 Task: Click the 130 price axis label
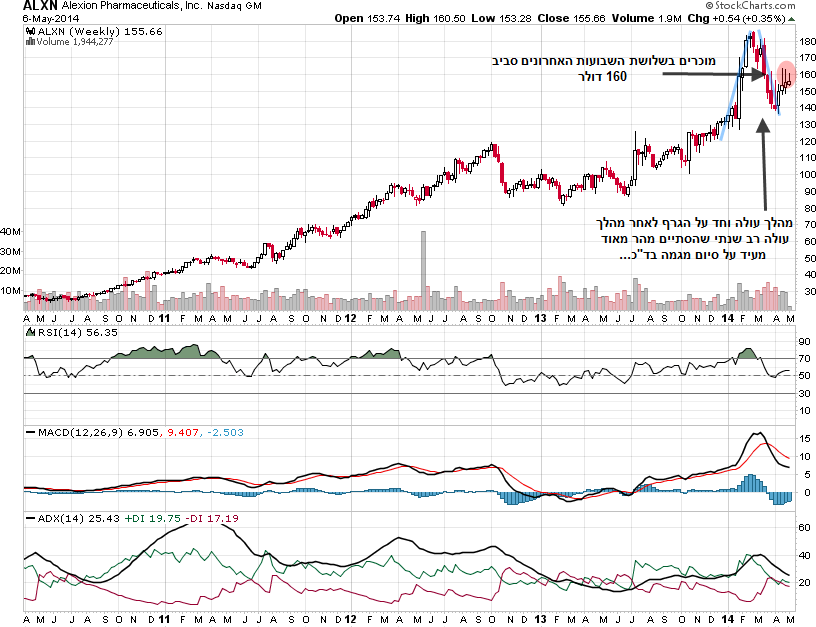[x=808, y=125]
